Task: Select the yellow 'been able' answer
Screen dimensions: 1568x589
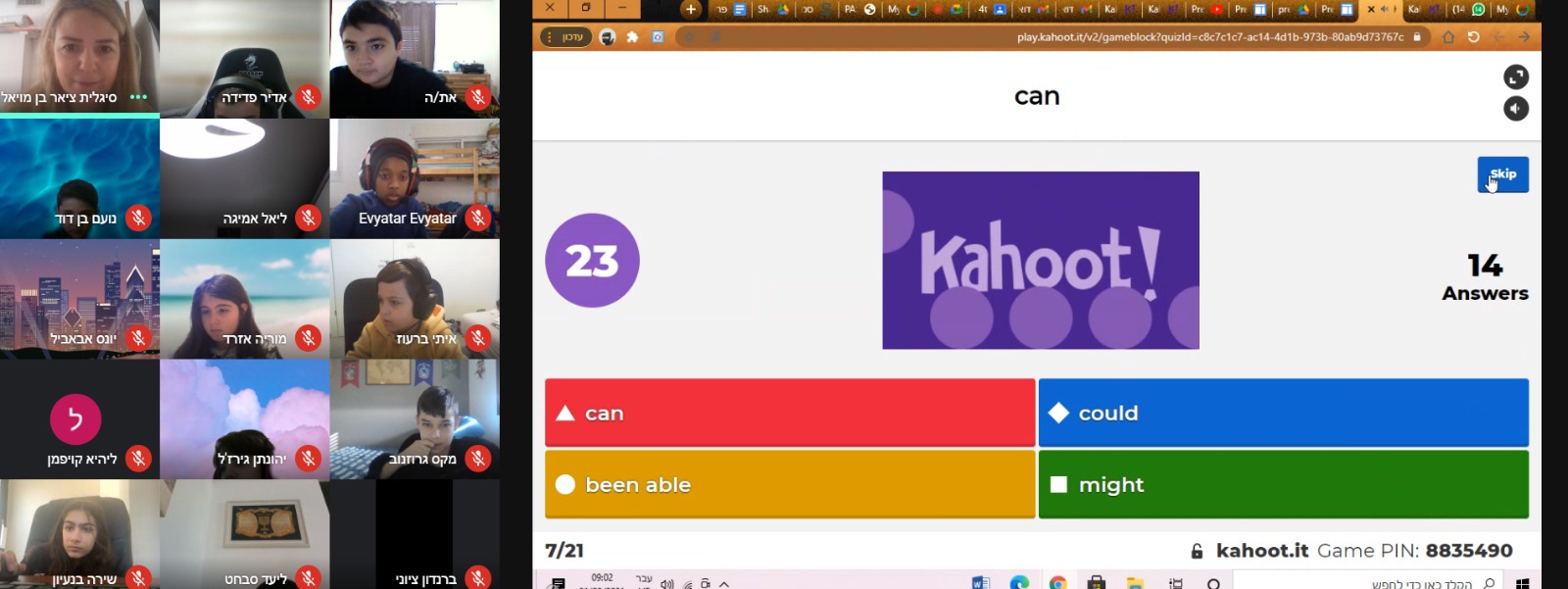Action: [790, 484]
